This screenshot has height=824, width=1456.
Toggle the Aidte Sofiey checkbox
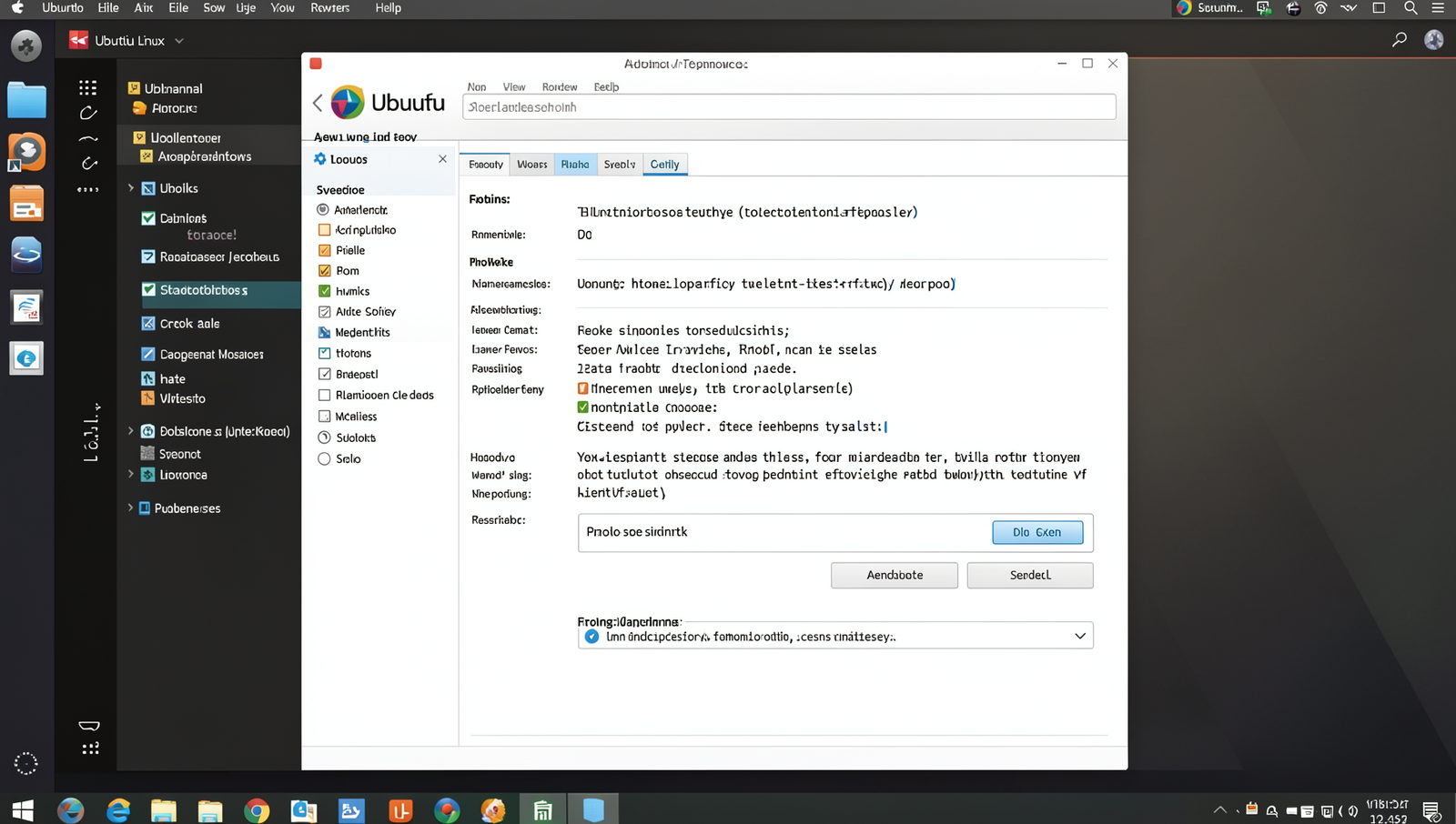[x=324, y=311]
